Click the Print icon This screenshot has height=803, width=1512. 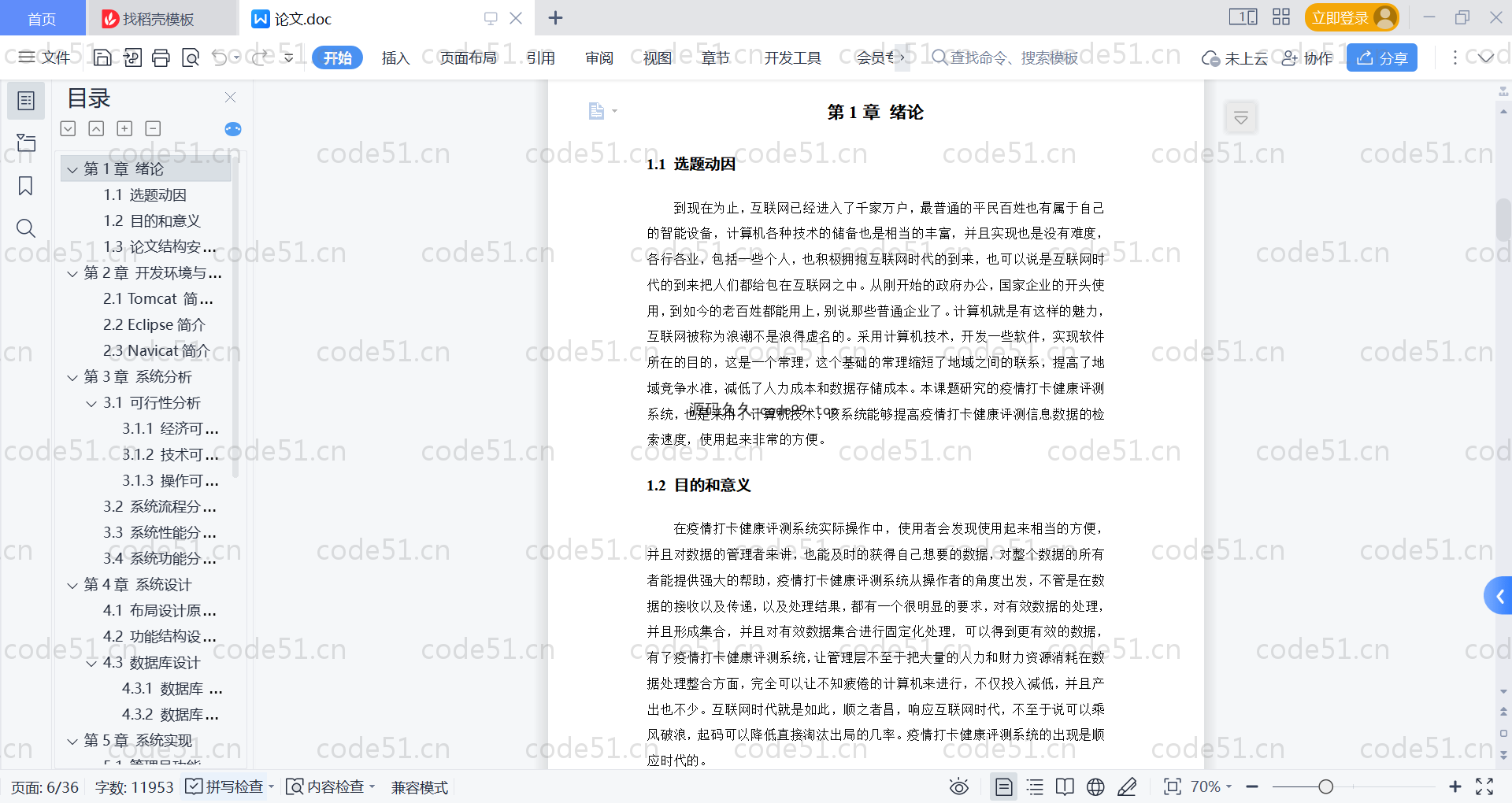point(161,57)
